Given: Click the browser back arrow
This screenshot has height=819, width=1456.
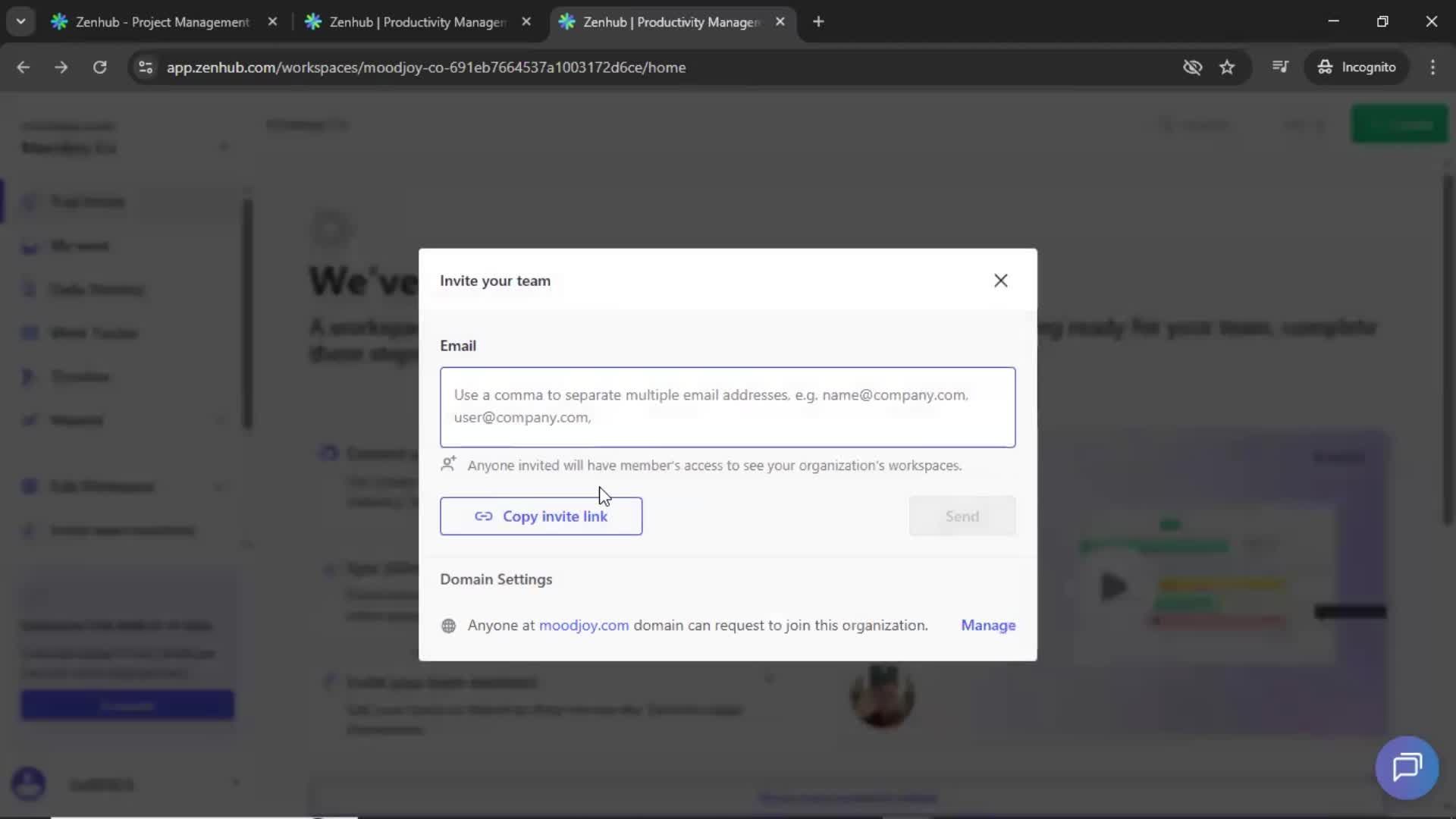Looking at the screenshot, I should click(24, 67).
